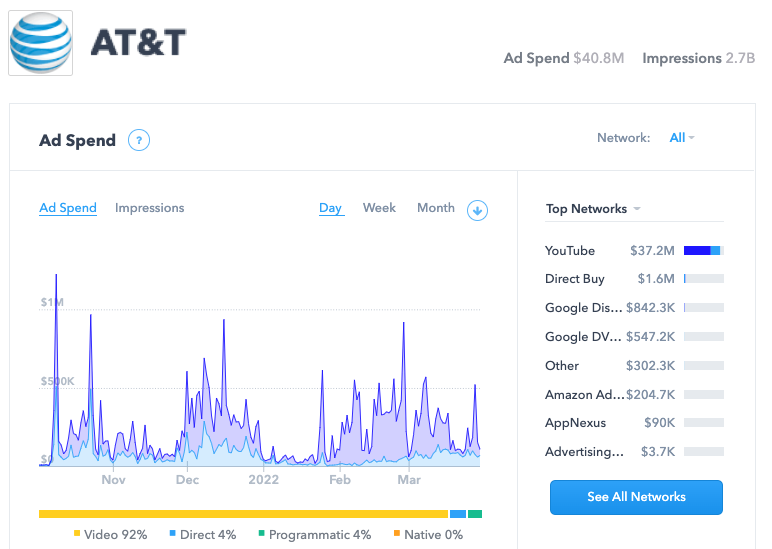Click the YouTube spend bar
Screen dimensions: 772x549
click(704, 251)
